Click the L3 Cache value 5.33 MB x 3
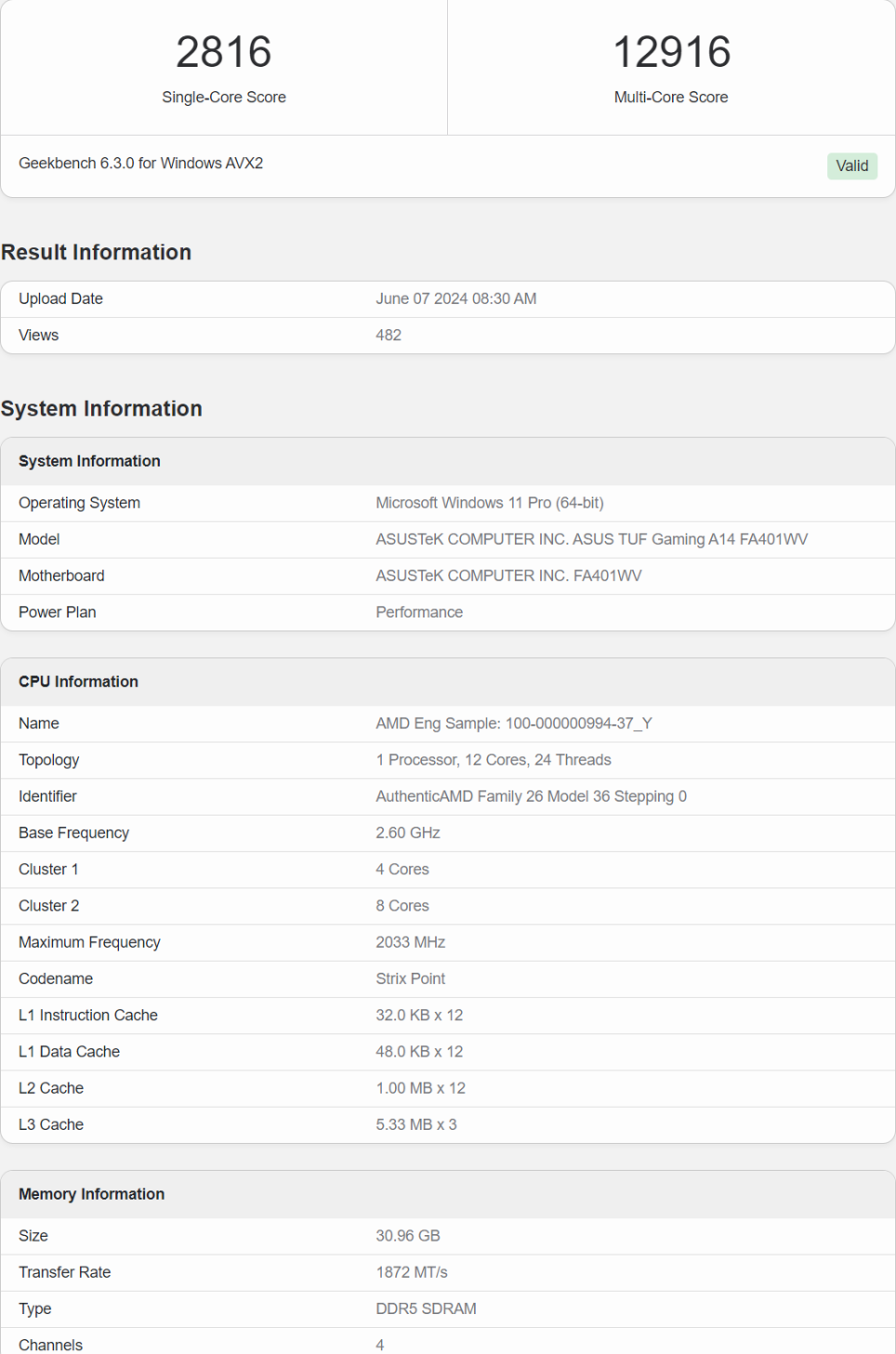This screenshot has width=896, height=1354. pyautogui.click(x=416, y=1124)
